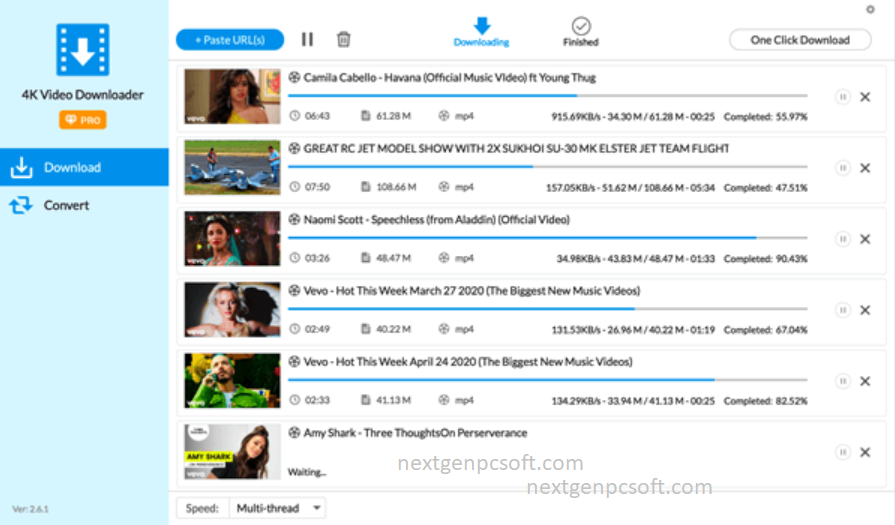Click Vevo Hot This Week April 24 title
Viewport: 895px width, 525px height.
[x=468, y=362]
